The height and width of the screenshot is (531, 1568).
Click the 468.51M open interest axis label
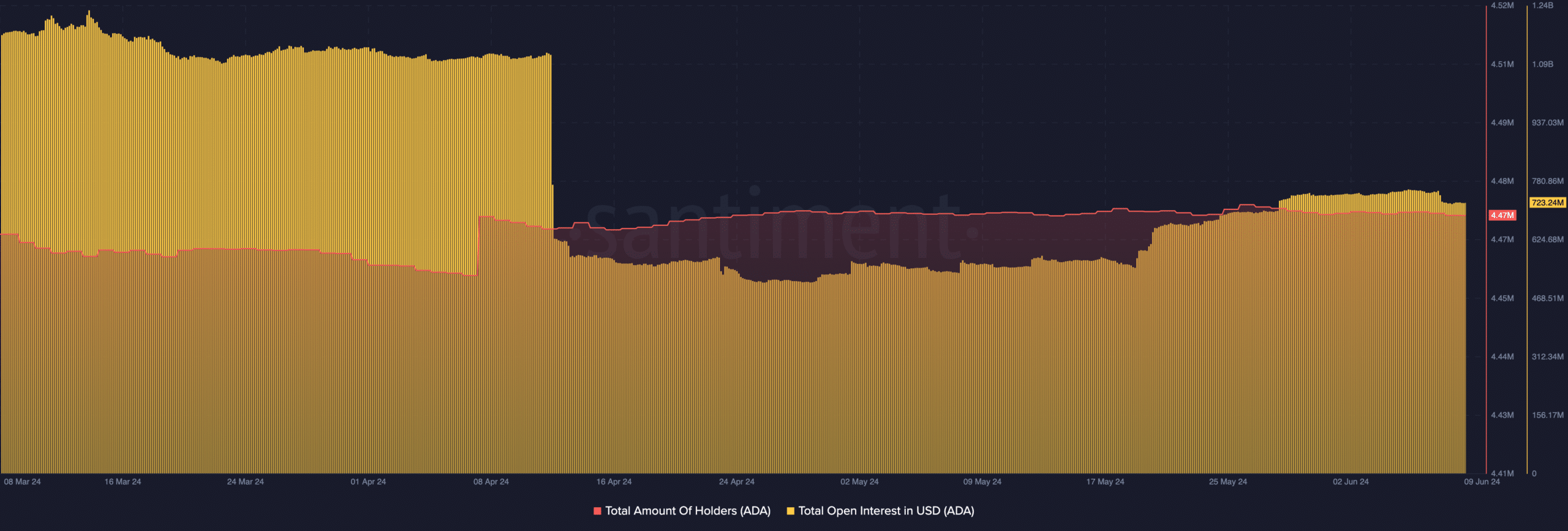[1547, 298]
